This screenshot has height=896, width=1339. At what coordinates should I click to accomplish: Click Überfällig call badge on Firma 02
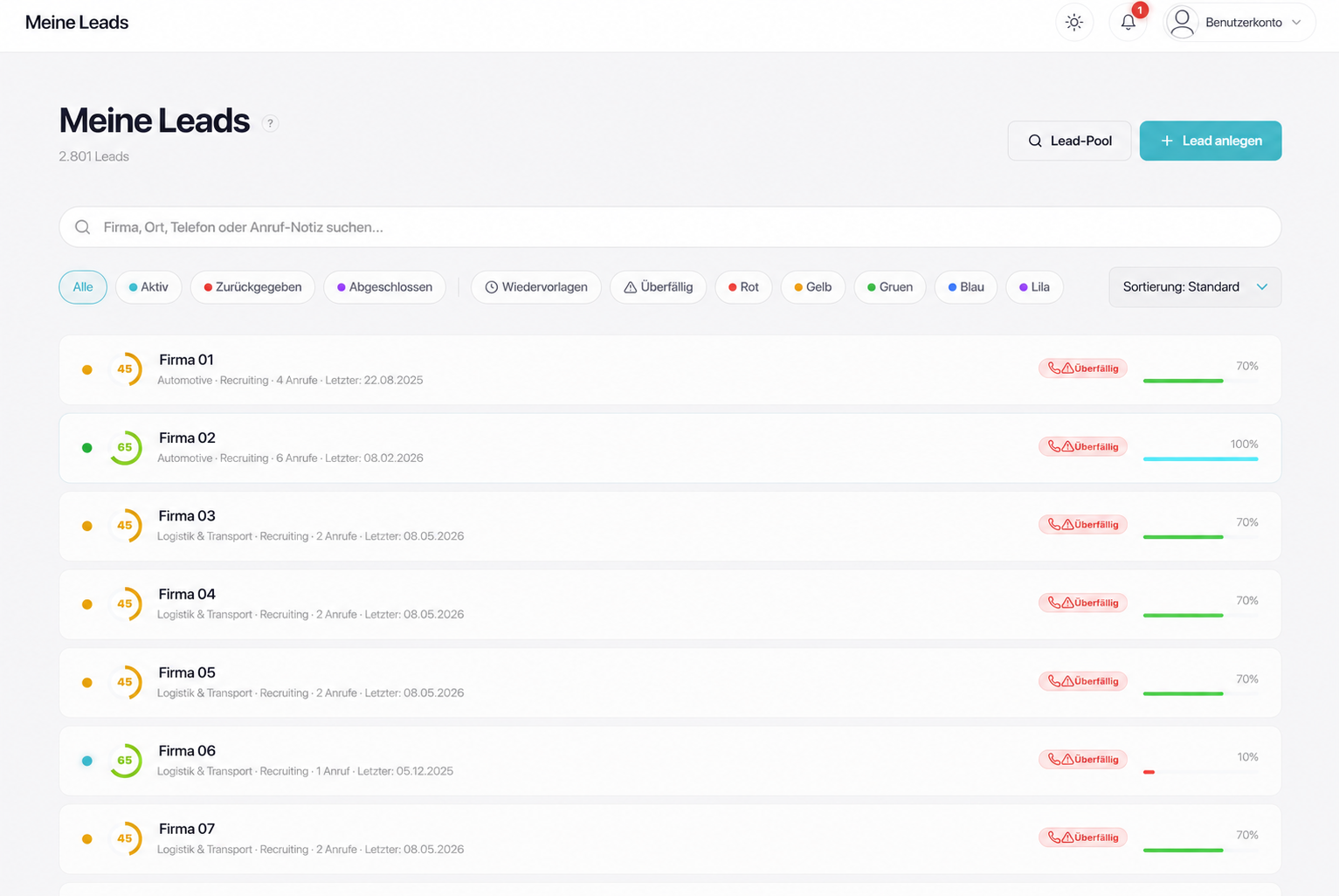tap(1083, 446)
